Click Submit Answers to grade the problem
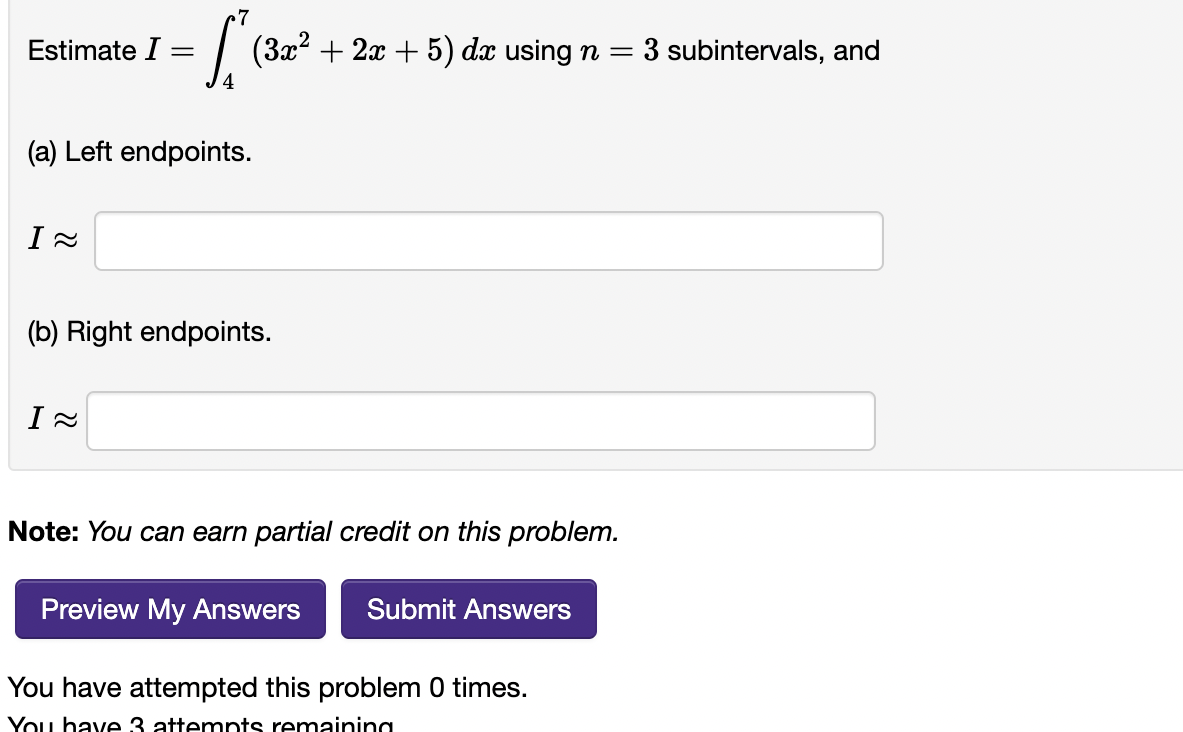1183x732 pixels. [468, 609]
